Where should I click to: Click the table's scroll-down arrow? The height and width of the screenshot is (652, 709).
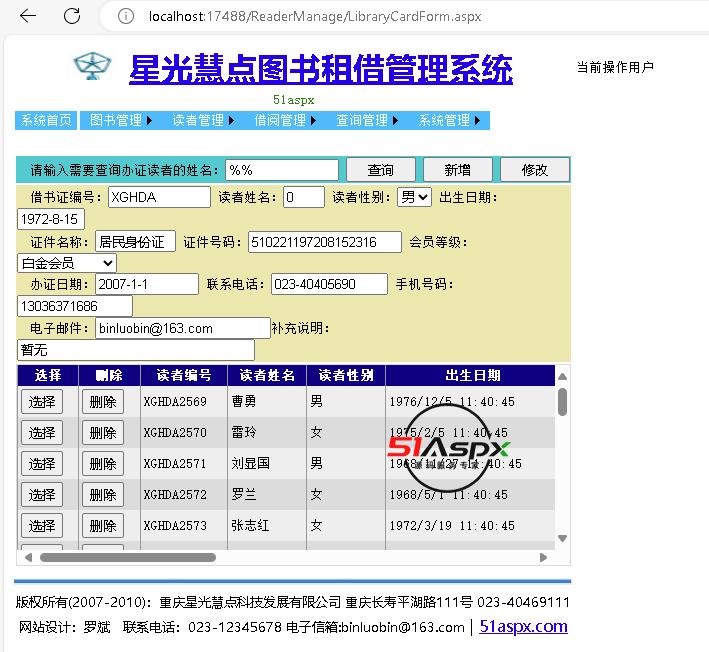pyautogui.click(x=562, y=539)
